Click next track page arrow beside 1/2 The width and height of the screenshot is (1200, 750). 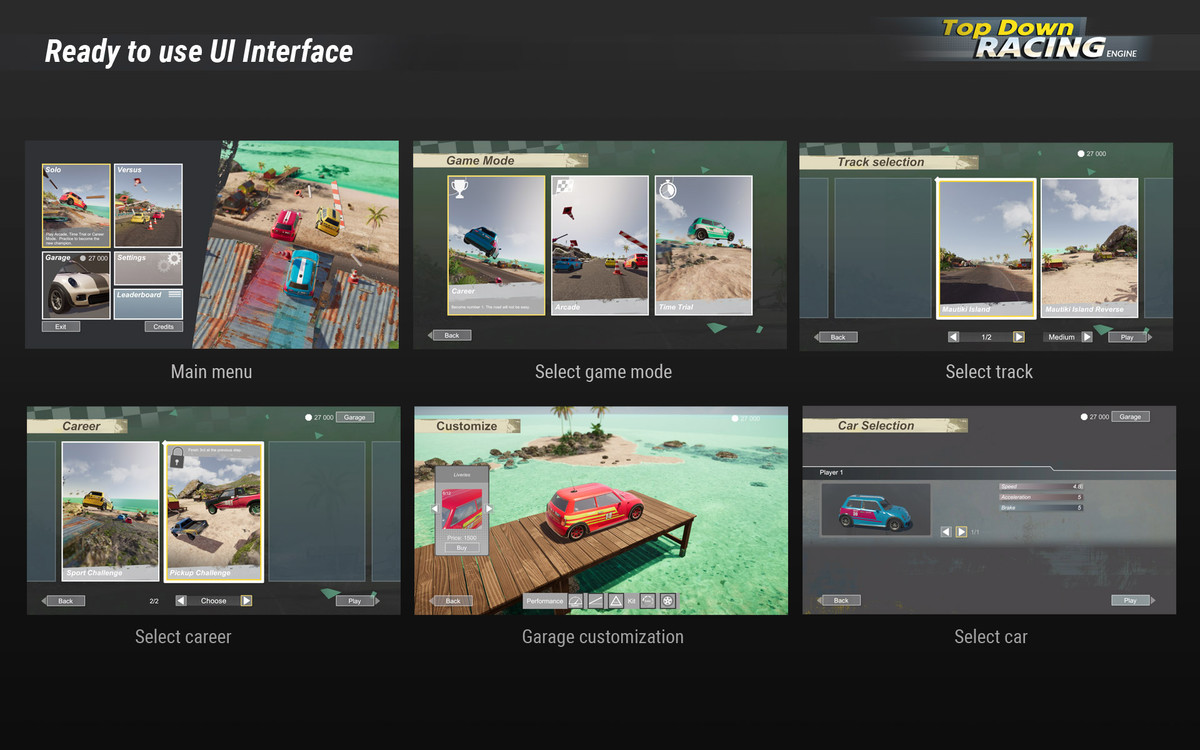[x=1019, y=337]
